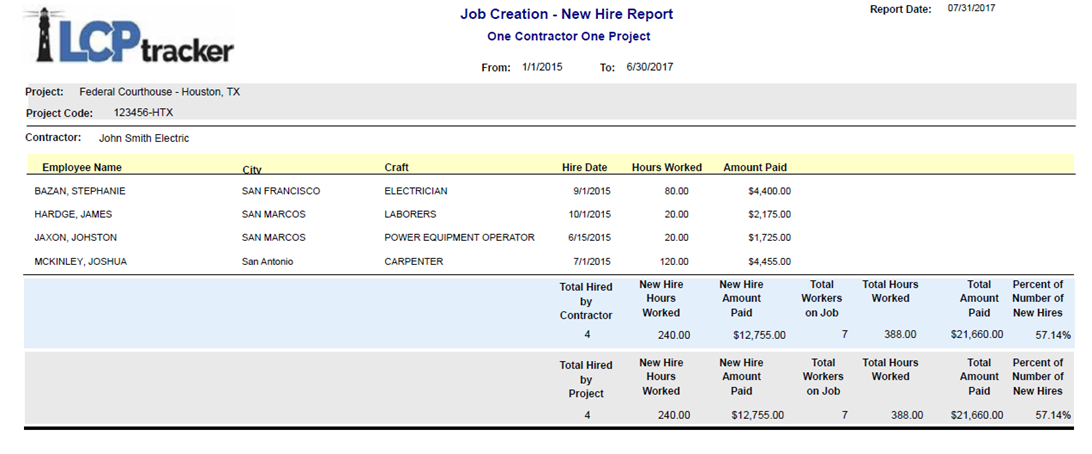
Task: Click the From date 1/1/2015
Action: pyautogui.click(x=542, y=68)
